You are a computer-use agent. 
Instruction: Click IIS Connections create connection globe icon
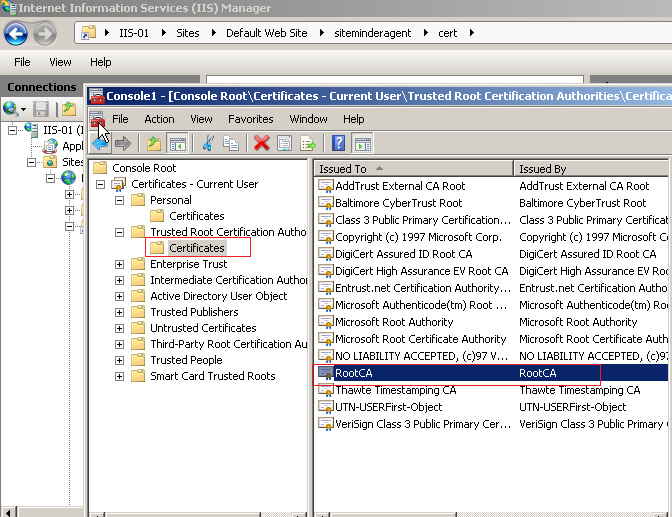click(x=11, y=109)
